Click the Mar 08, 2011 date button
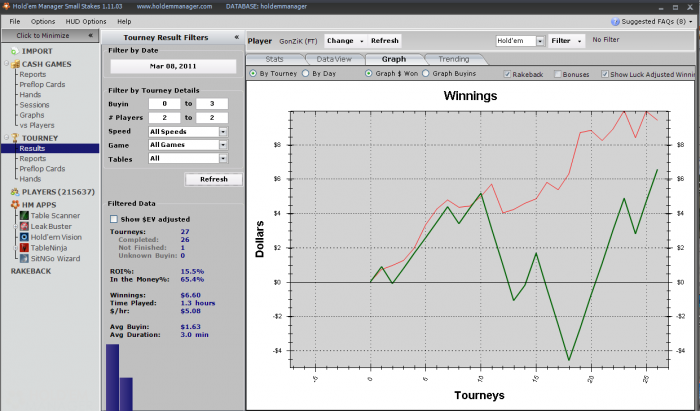 pyautogui.click(x=173, y=66)
